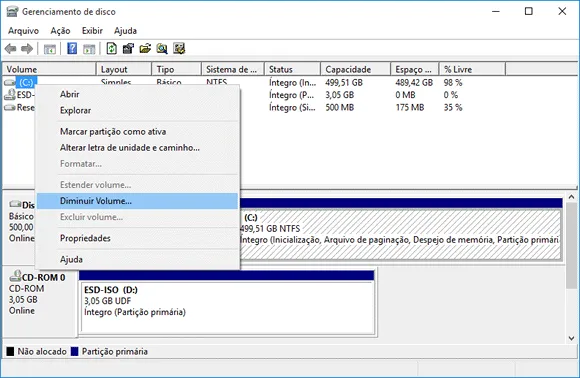
Task: Choose Ajuda in the context menu
Action: coord(137,260)
